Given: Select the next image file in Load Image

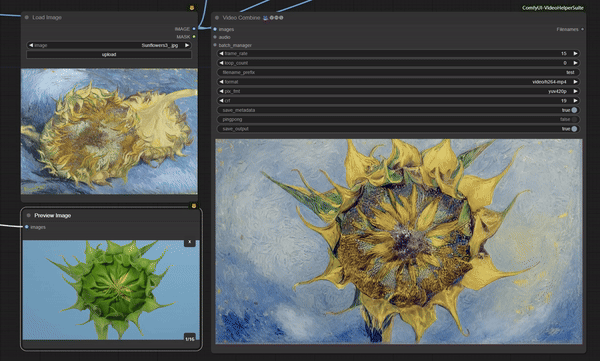Looking at the screenshot, I should click(x=187, y=45).
